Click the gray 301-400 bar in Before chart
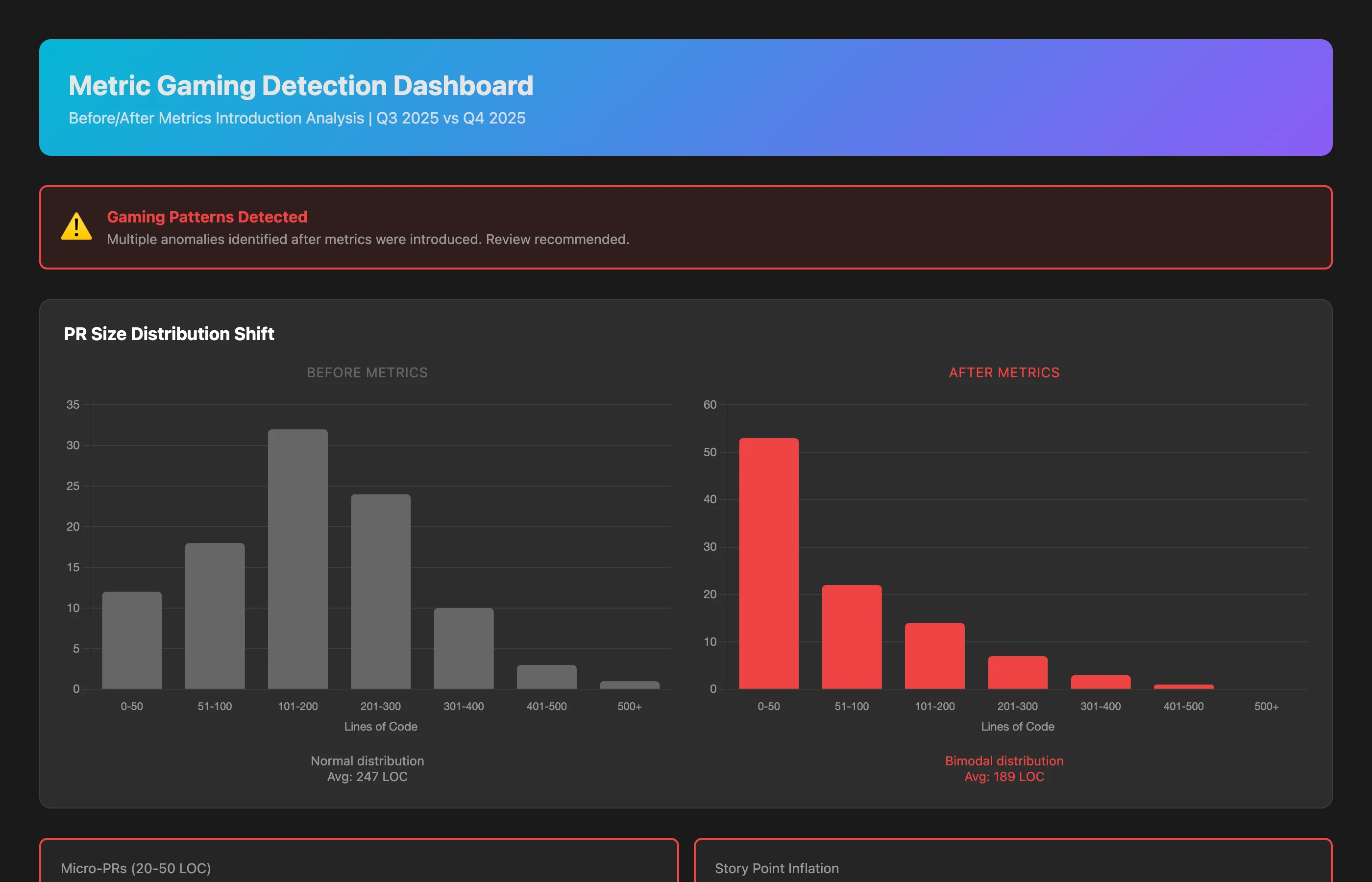Viewport: 1372px width, 882px height. (464, 648)
